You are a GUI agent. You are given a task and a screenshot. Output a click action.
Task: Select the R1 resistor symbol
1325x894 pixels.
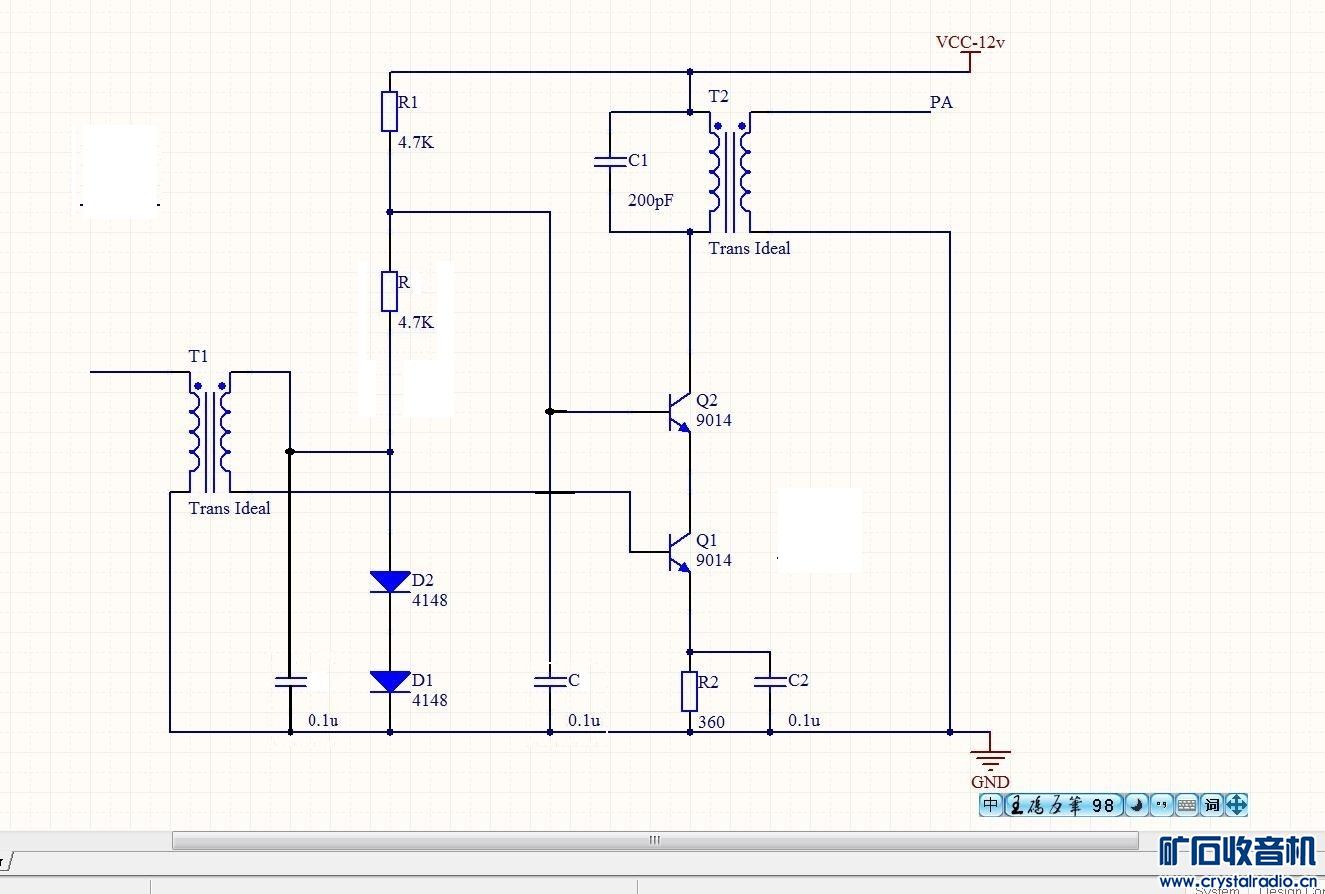[390, 111]
